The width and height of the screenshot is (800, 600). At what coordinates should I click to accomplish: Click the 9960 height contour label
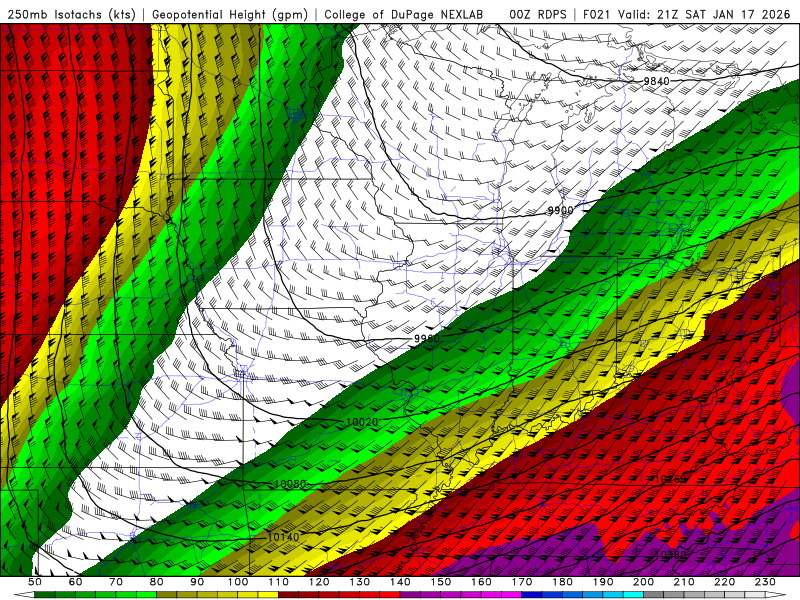click(427, 339)
